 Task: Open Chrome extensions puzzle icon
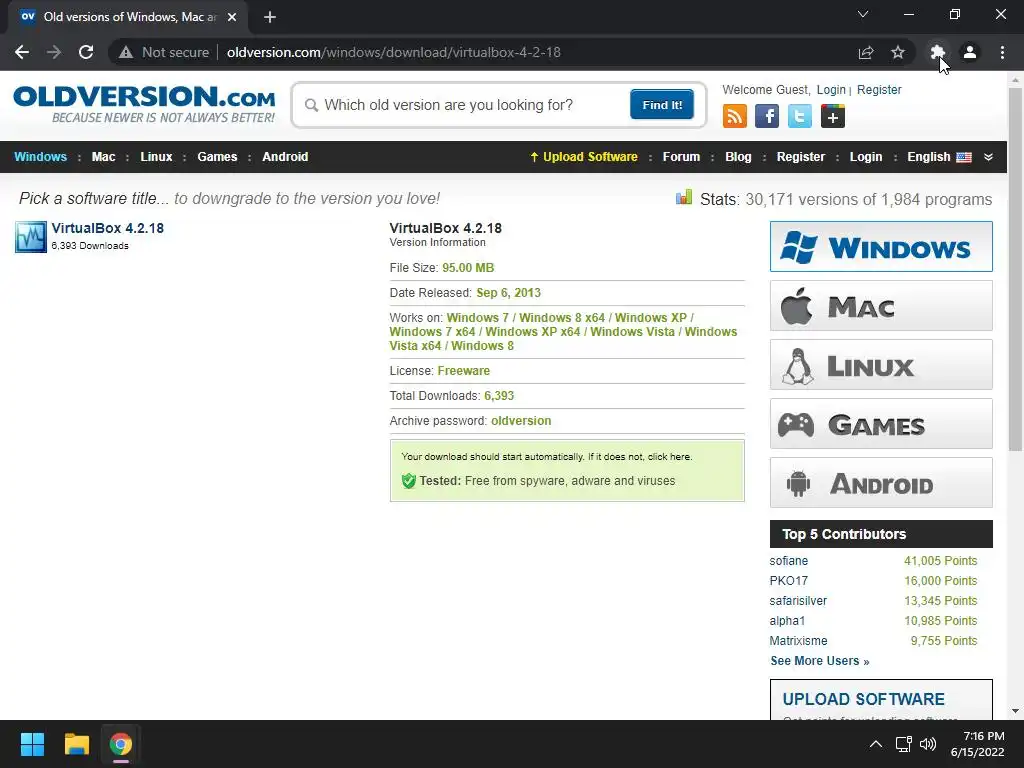point(938,52)
